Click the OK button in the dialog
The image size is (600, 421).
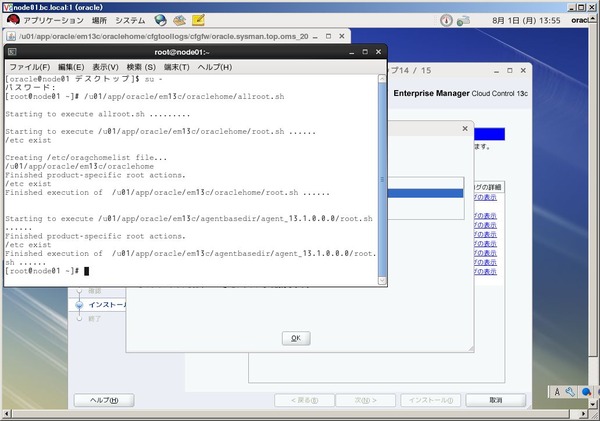296,338
